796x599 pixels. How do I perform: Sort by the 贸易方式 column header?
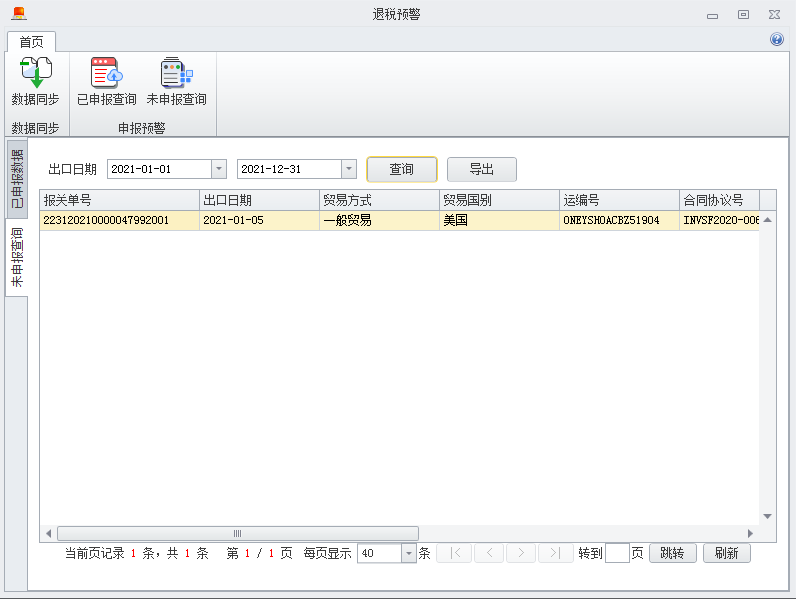click(379, 200)
